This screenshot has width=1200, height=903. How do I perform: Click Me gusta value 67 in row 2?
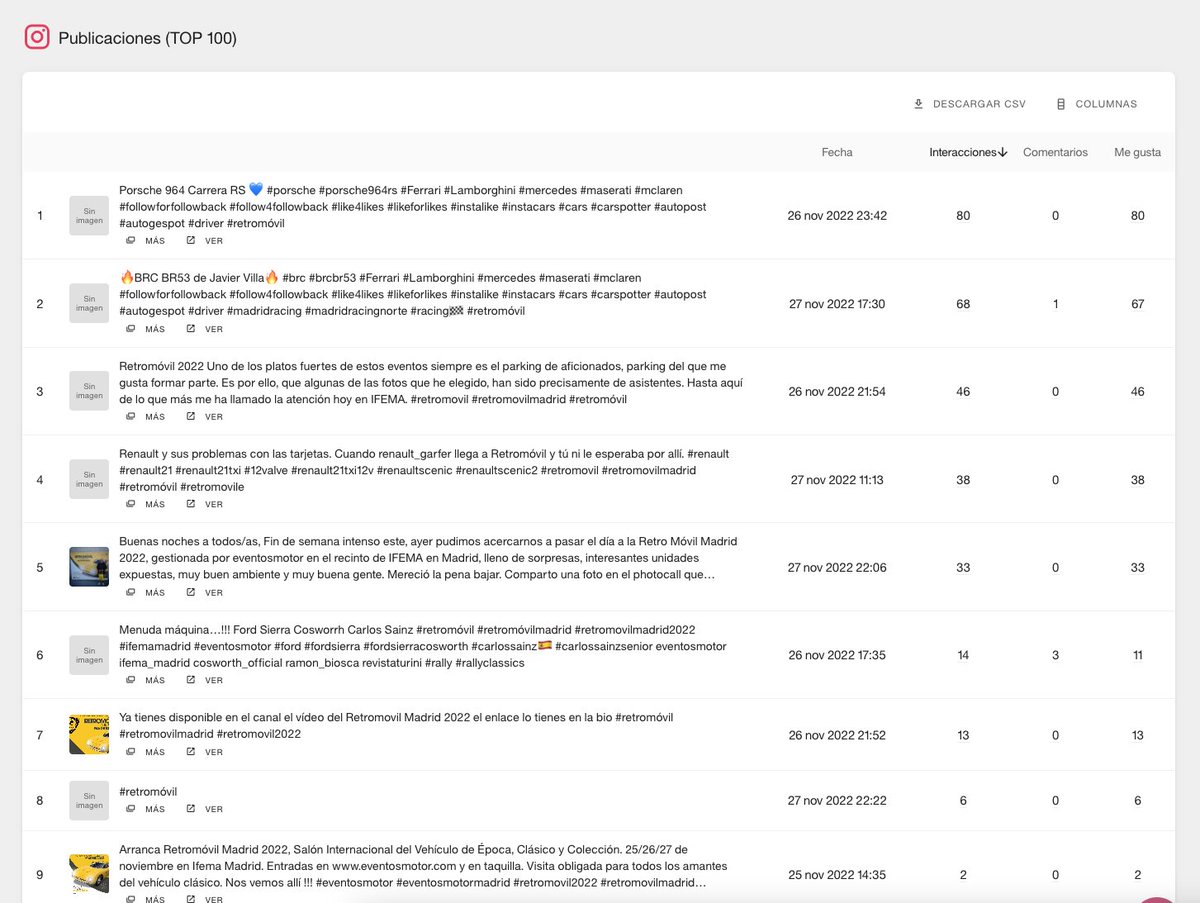coord(1138,304)
